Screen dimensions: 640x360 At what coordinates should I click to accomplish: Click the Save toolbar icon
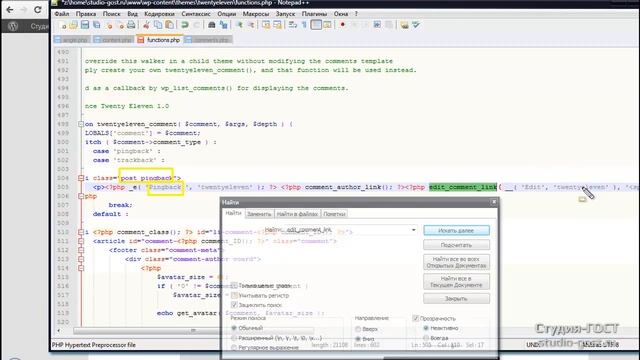(x=85, y=25)
